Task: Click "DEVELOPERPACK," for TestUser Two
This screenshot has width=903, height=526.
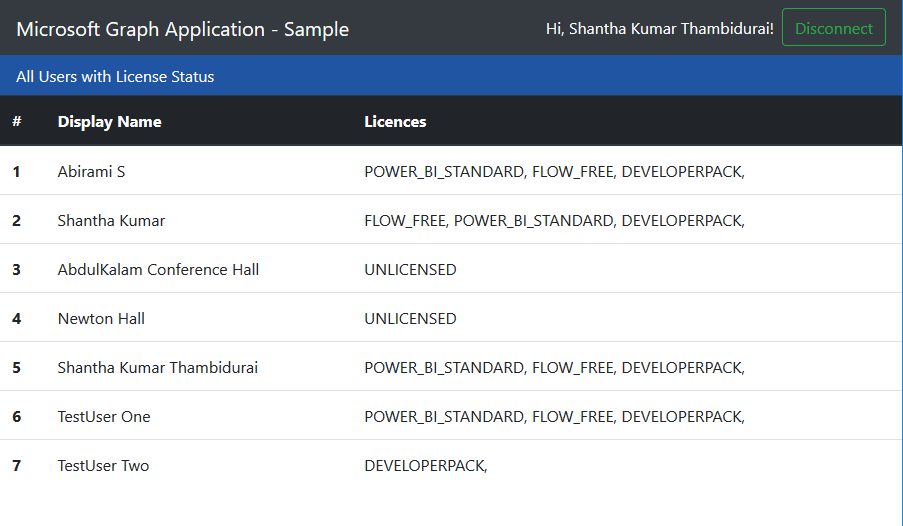Action: point(426,466)
